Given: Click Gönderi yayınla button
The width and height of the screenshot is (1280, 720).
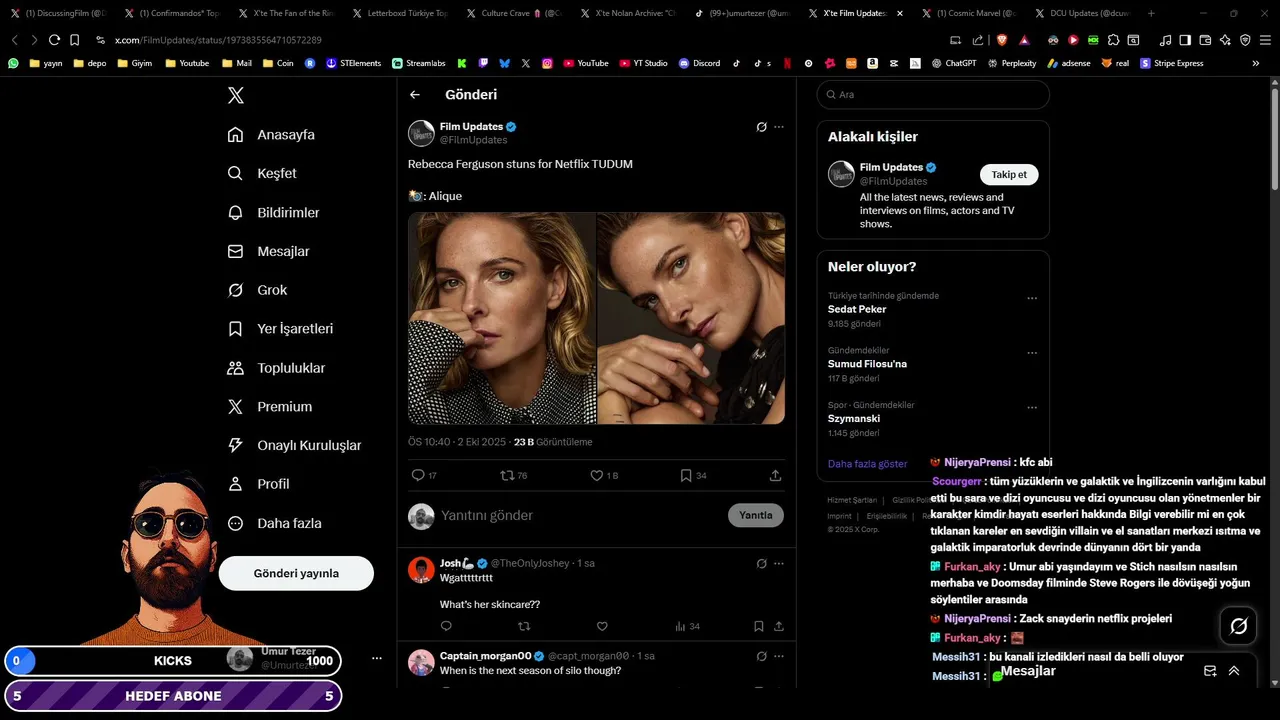Looking at the screenshot, I should pos(296,573).
